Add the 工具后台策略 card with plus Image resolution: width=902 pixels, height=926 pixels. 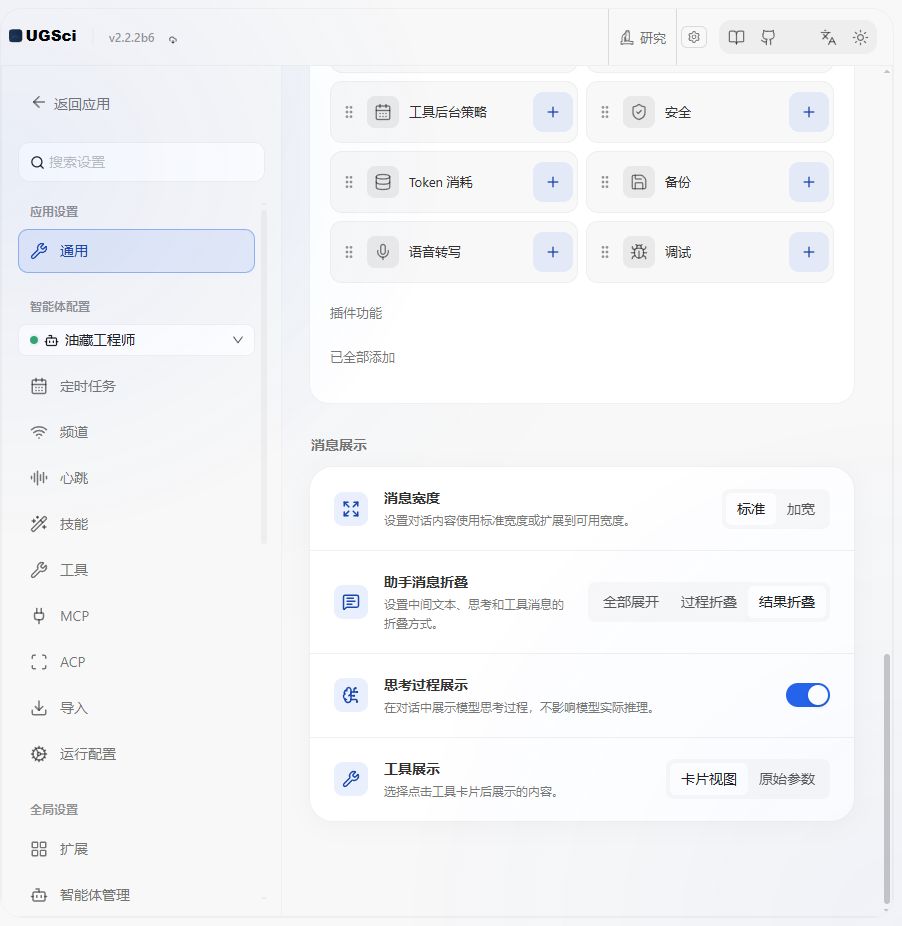coord(553,112)
